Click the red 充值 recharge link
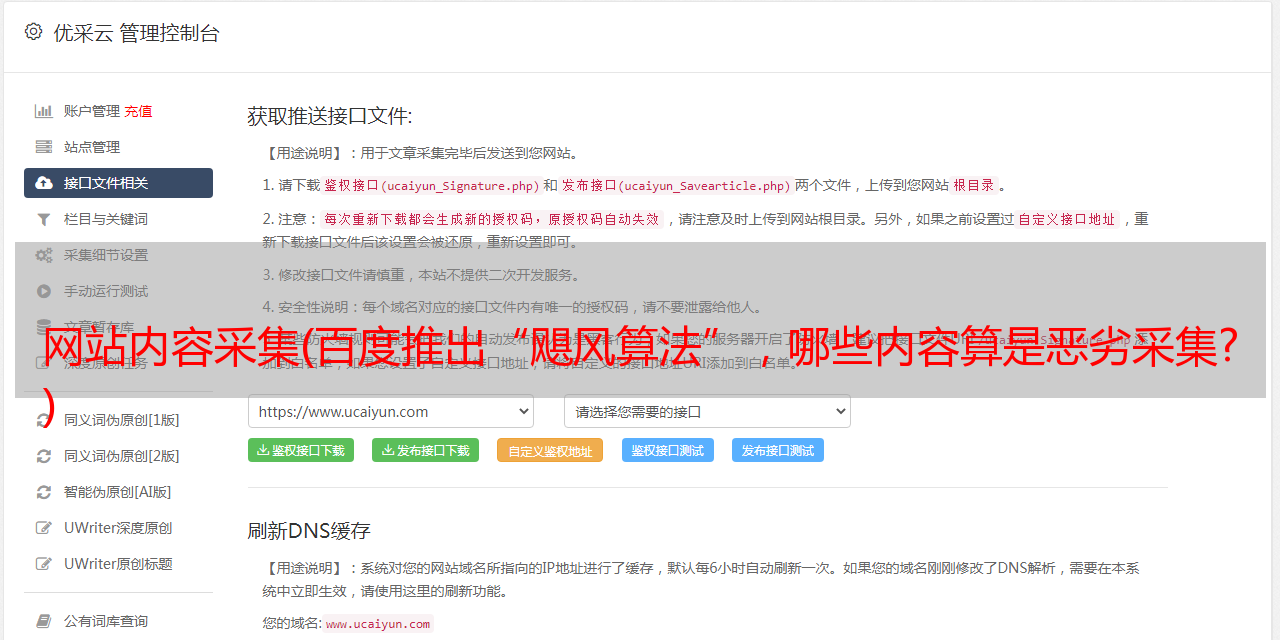 (138, 111)
